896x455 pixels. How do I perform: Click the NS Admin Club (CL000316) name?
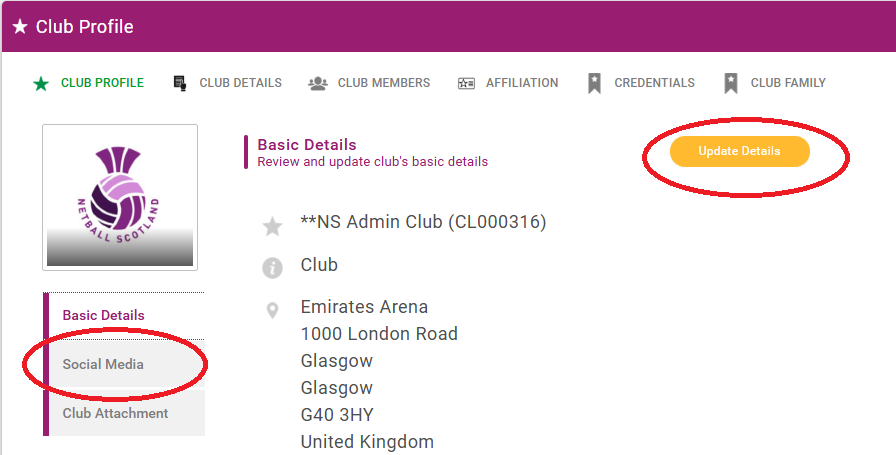pyautogui.click(x=424, y=222)
